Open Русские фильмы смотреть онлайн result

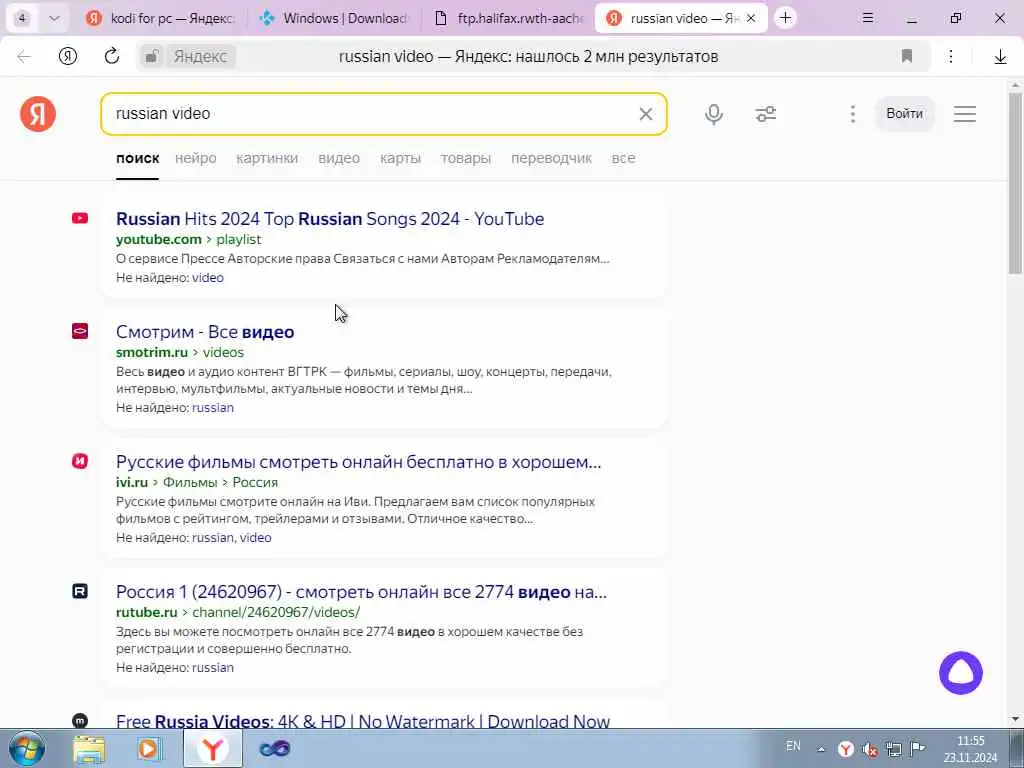click(x=359, y=462)
